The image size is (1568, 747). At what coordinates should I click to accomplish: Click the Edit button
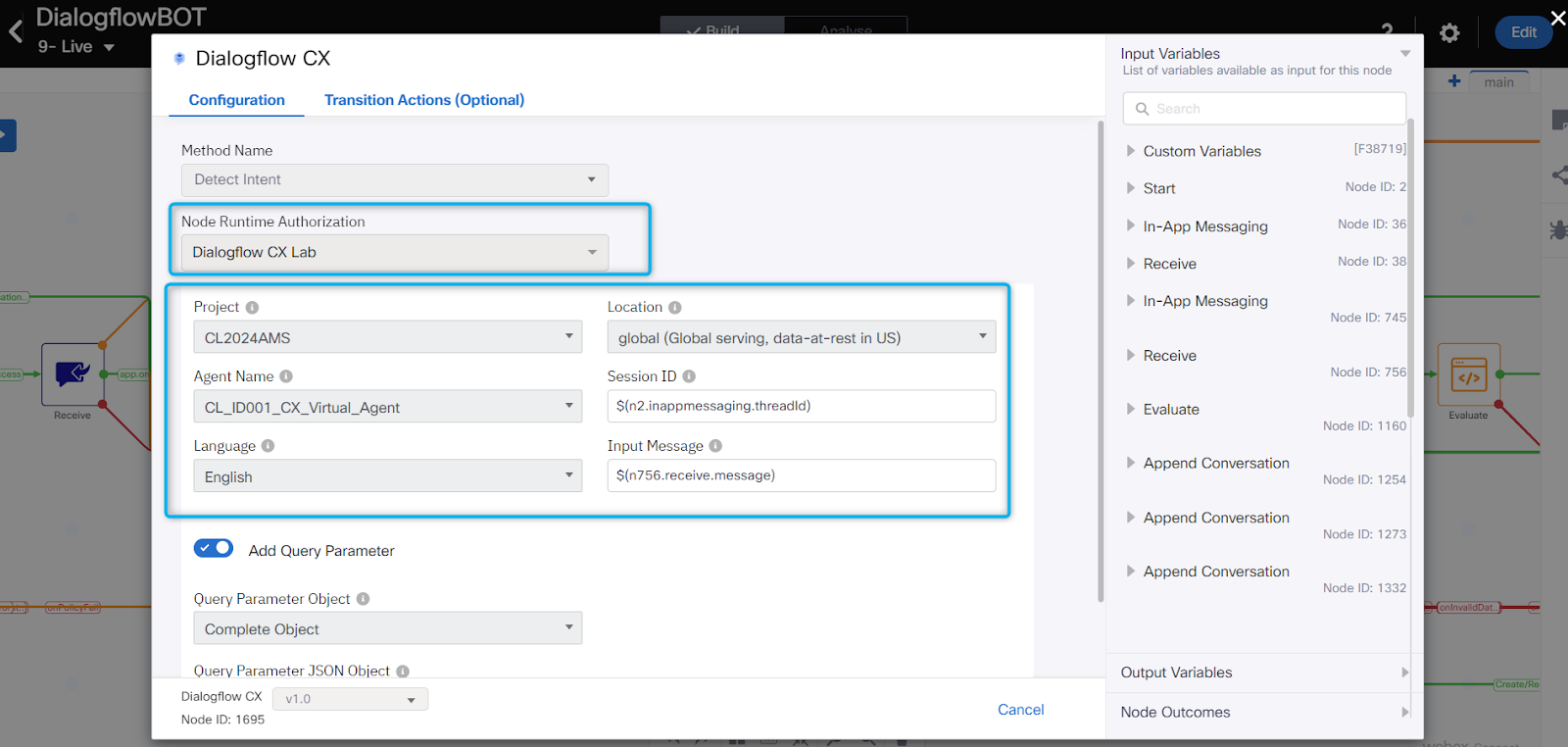coord(1524,32)
